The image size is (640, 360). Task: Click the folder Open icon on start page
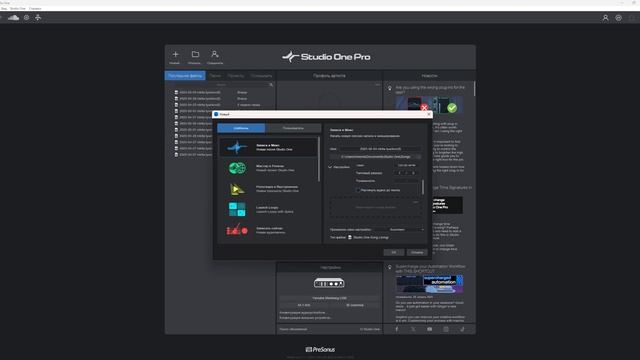click(195, 54)
